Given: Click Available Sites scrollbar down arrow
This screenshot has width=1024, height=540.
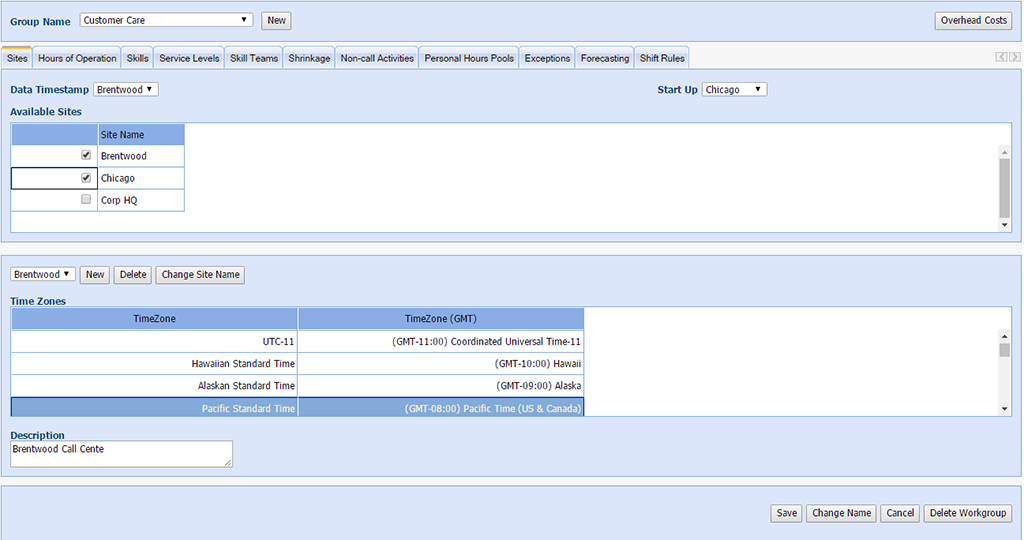Looking at the screenshot, I should click(x=1005, y=226).
